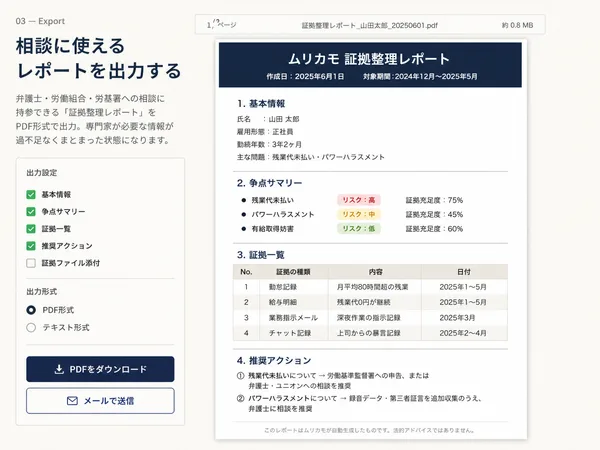This screenshot has width=600, height=450.
Task: Click the リスク：中 badge
Action: click(359, 214)
